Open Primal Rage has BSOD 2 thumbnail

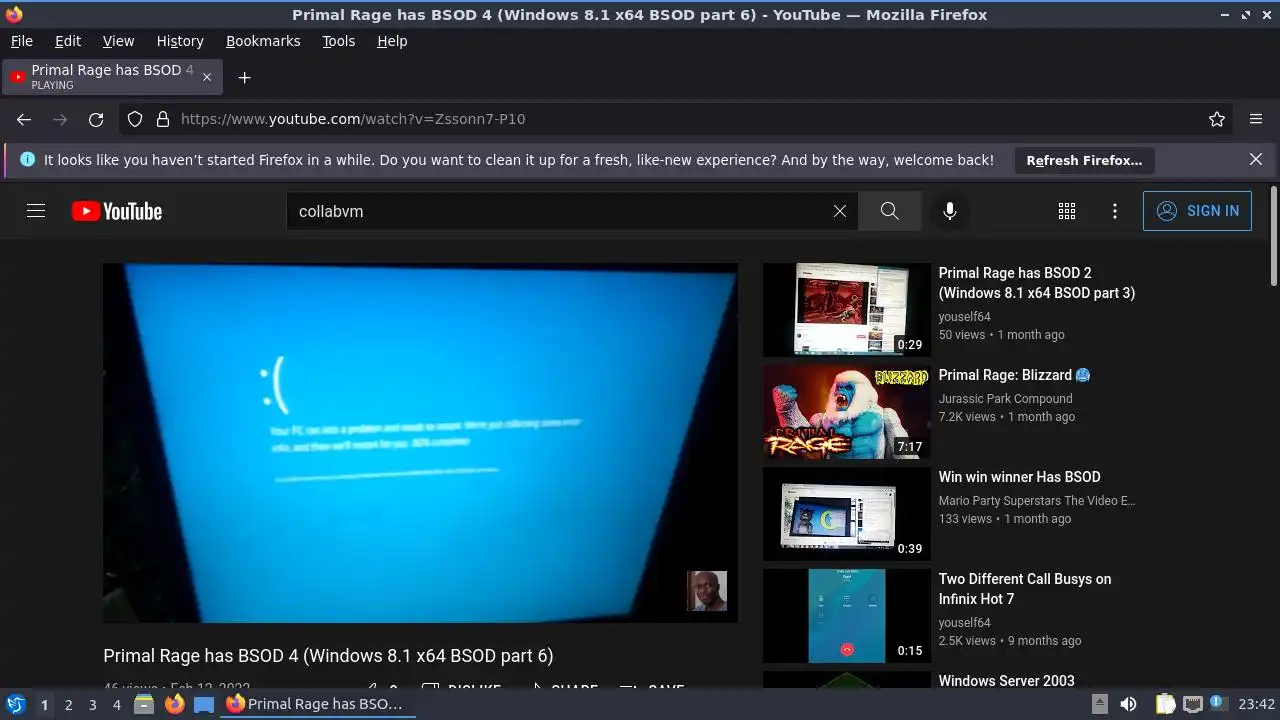(847, 310)
